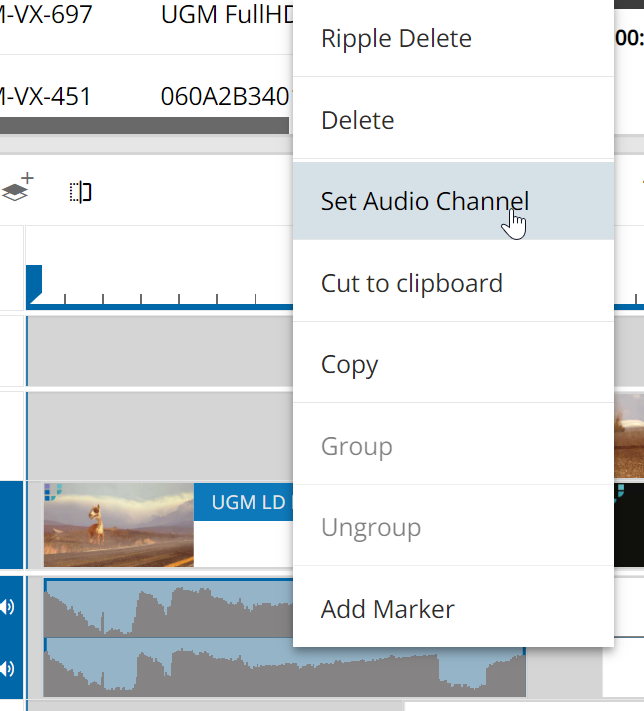Click the UGM LD clip title bar
The height and width of the screenshot is (711, 644).
click(242, 503)
